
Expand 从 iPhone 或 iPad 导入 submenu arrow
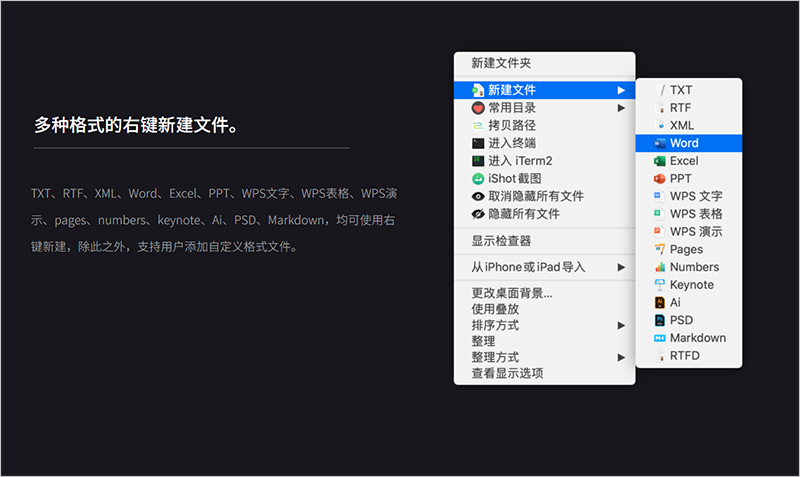(x=621, y=267)
